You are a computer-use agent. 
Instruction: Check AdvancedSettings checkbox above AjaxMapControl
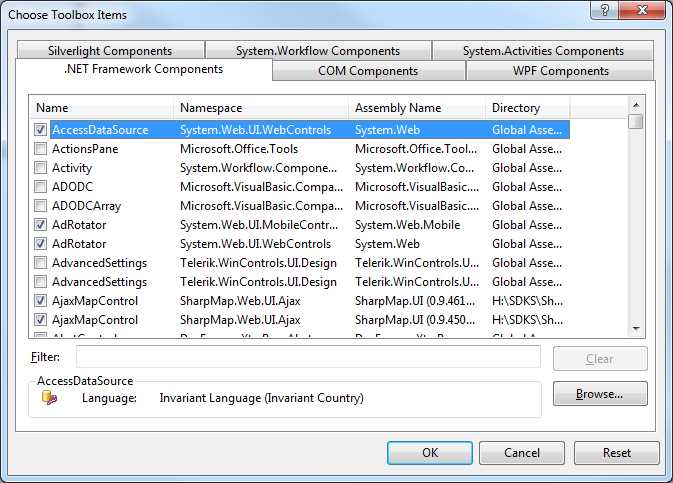[x=40, y=282]
